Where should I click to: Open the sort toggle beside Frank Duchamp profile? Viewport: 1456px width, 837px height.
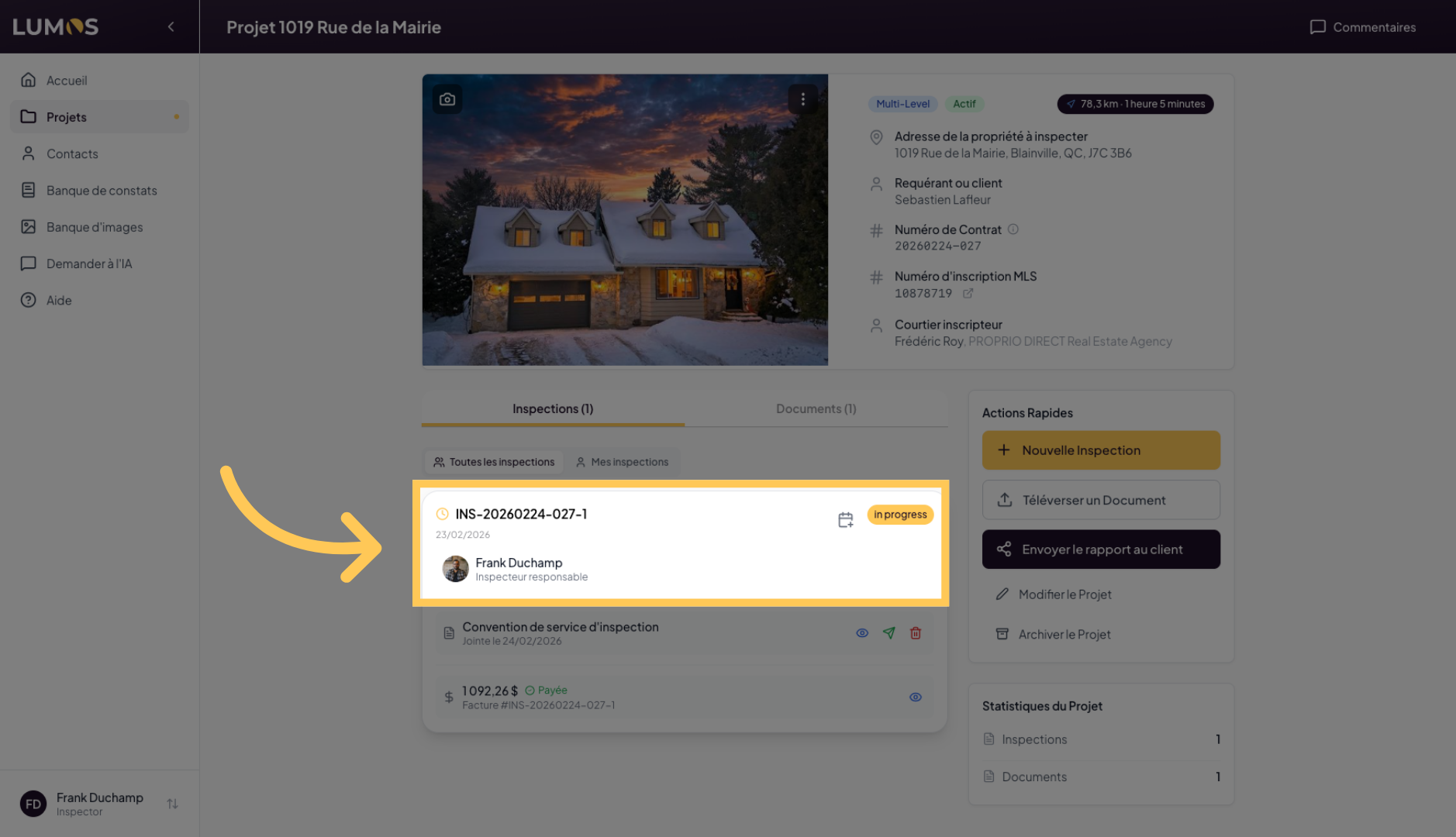pyautogui.click(x=172, y=804)
